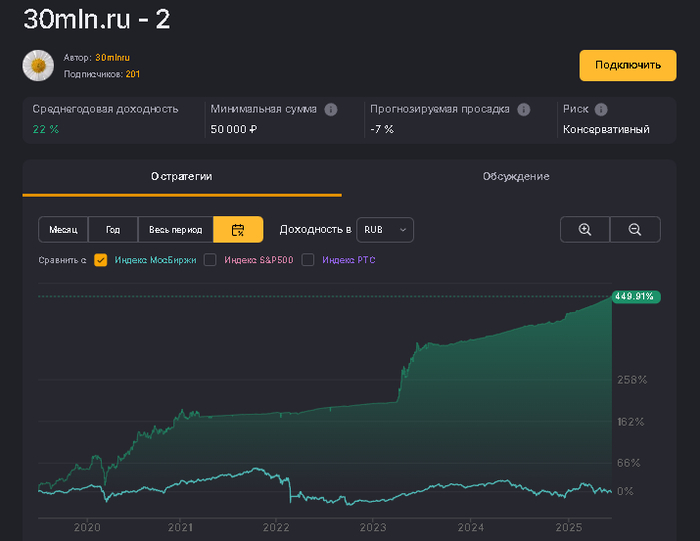This screenshot has width=700, height=541.
Task: Switch to the О стратегии tab
Action: coord(182,176)
